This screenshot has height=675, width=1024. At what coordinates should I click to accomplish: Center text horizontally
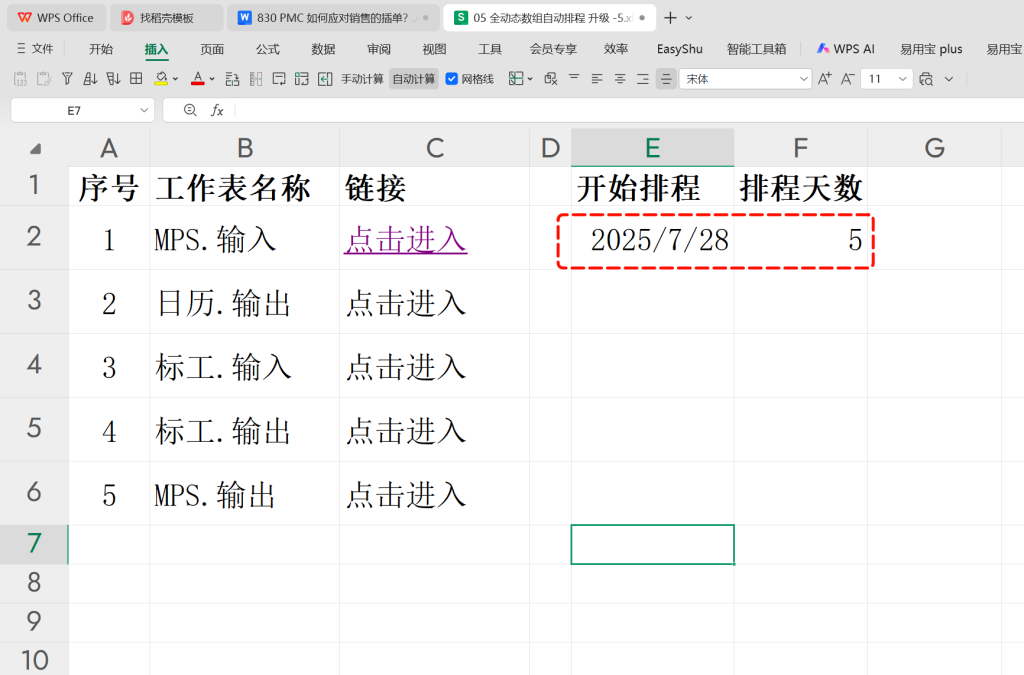[x=620, y=79]
